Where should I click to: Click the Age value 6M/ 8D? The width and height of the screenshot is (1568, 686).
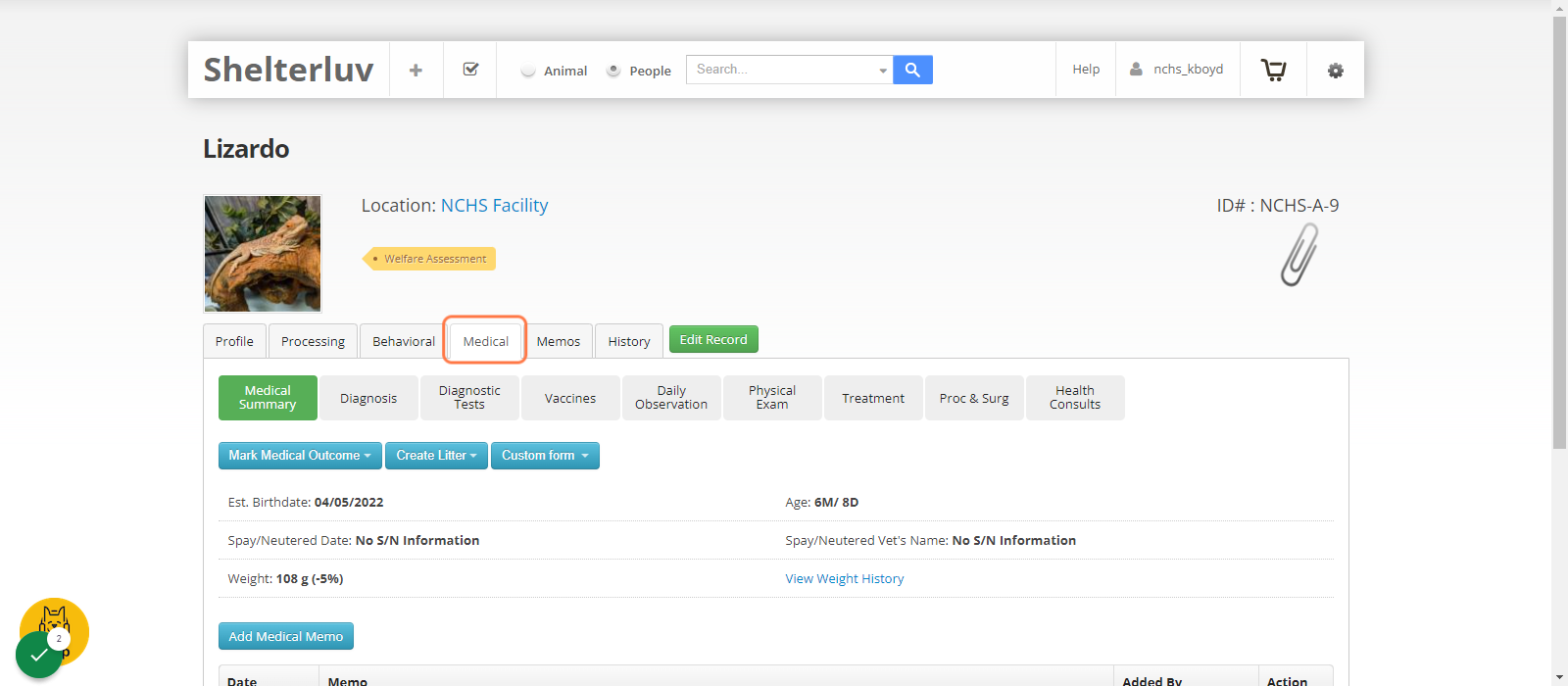coord(836,503)
